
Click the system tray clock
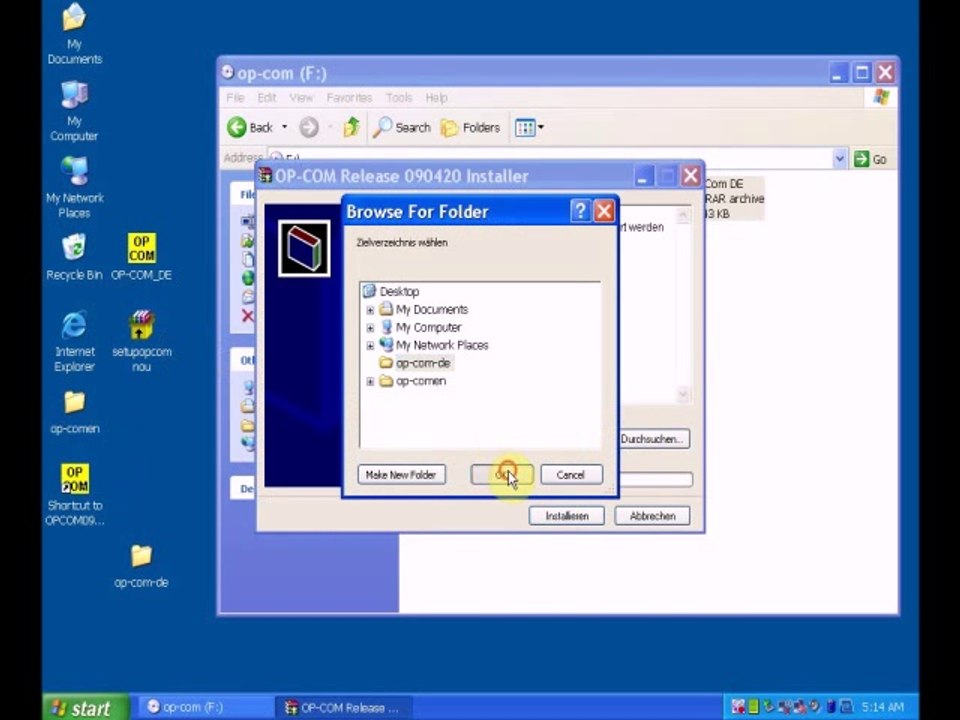pos(882,707)
